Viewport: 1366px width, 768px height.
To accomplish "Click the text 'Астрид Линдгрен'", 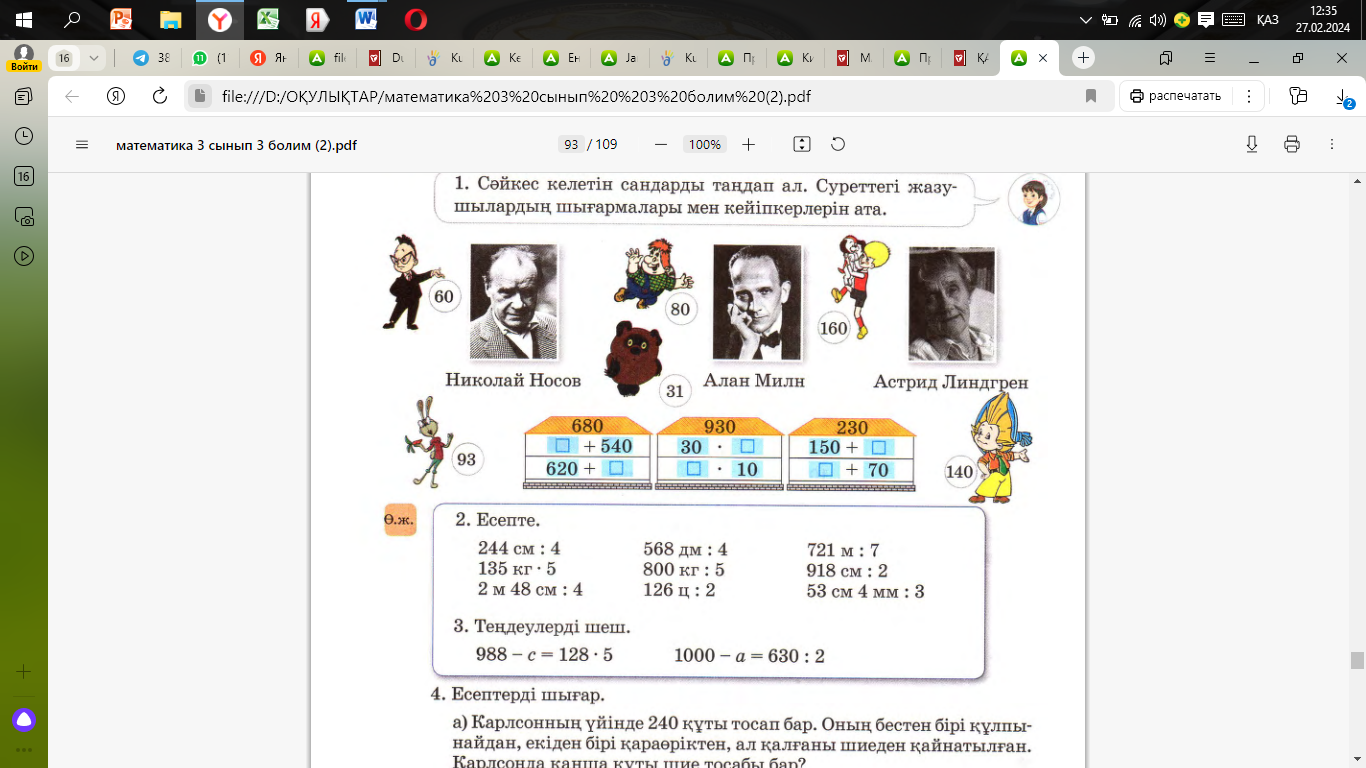I will click(x=951, y=382).
